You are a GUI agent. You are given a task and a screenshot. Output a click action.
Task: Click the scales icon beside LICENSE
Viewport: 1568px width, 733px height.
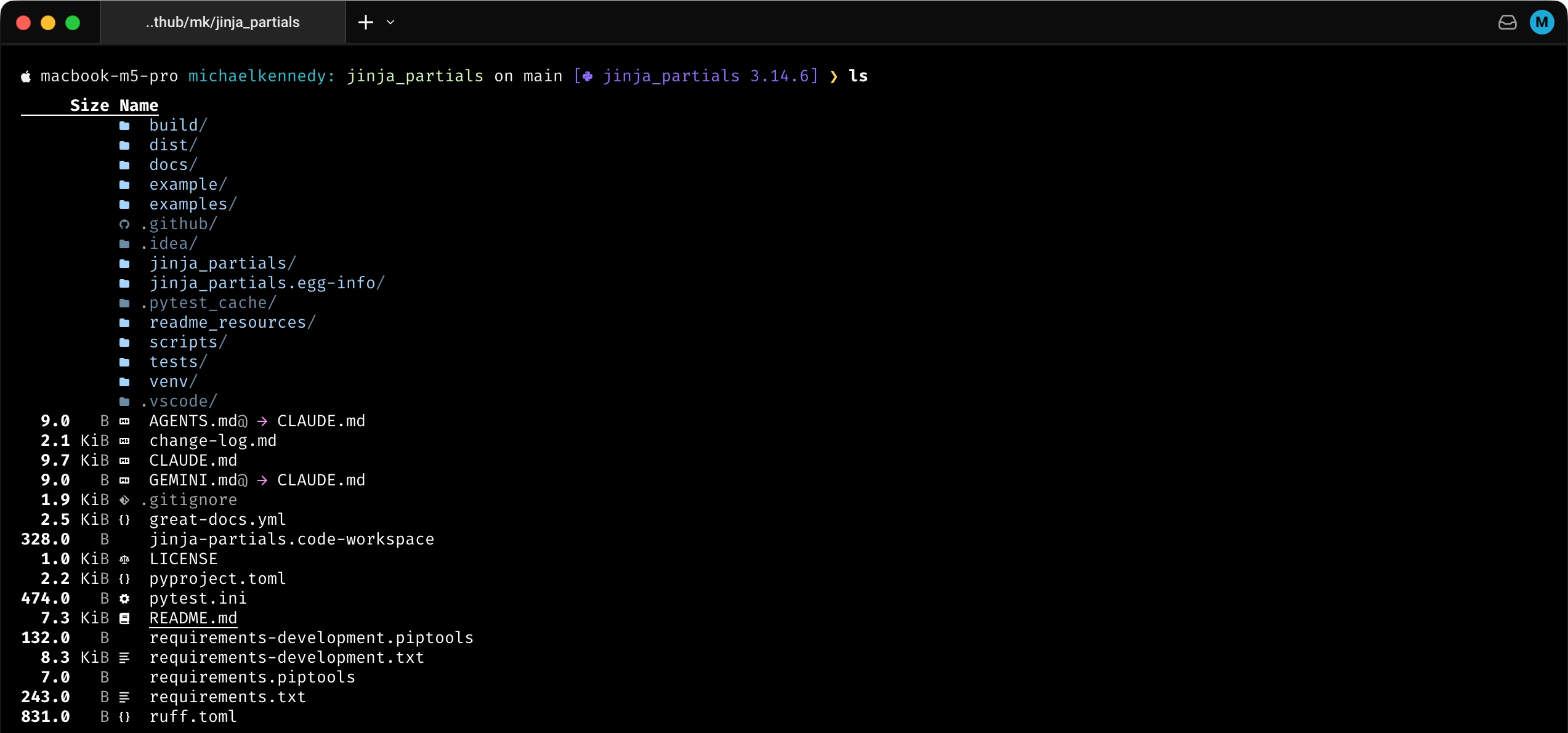(x=124, y=559)
